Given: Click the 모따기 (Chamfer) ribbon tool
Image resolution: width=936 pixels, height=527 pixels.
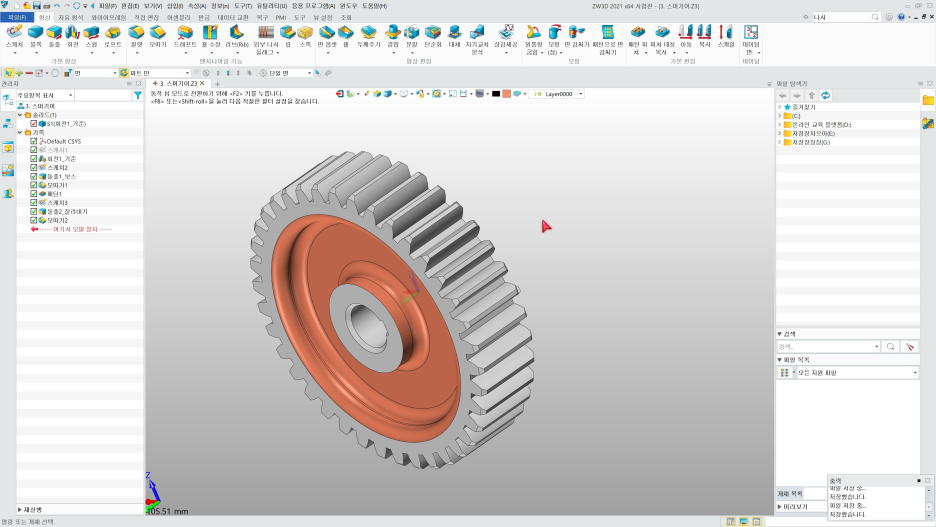Looking at the screenshot, I should point(158,36).
